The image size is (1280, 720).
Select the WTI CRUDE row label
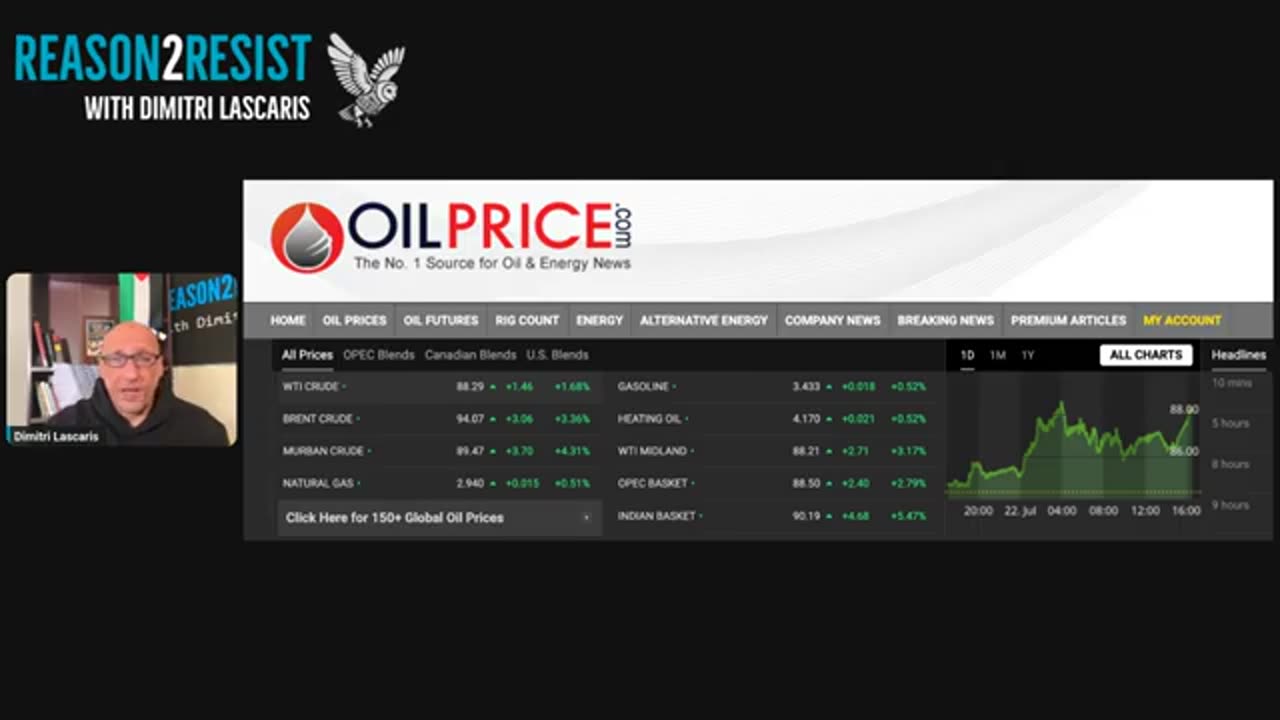click(311, 386)
